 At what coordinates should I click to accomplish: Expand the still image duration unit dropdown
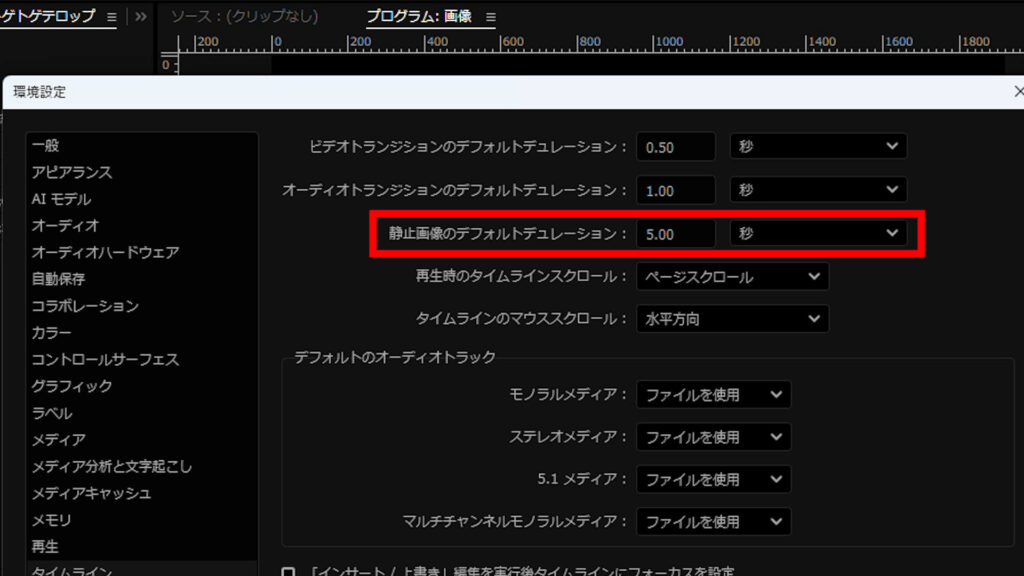click(x=818, y=233)
